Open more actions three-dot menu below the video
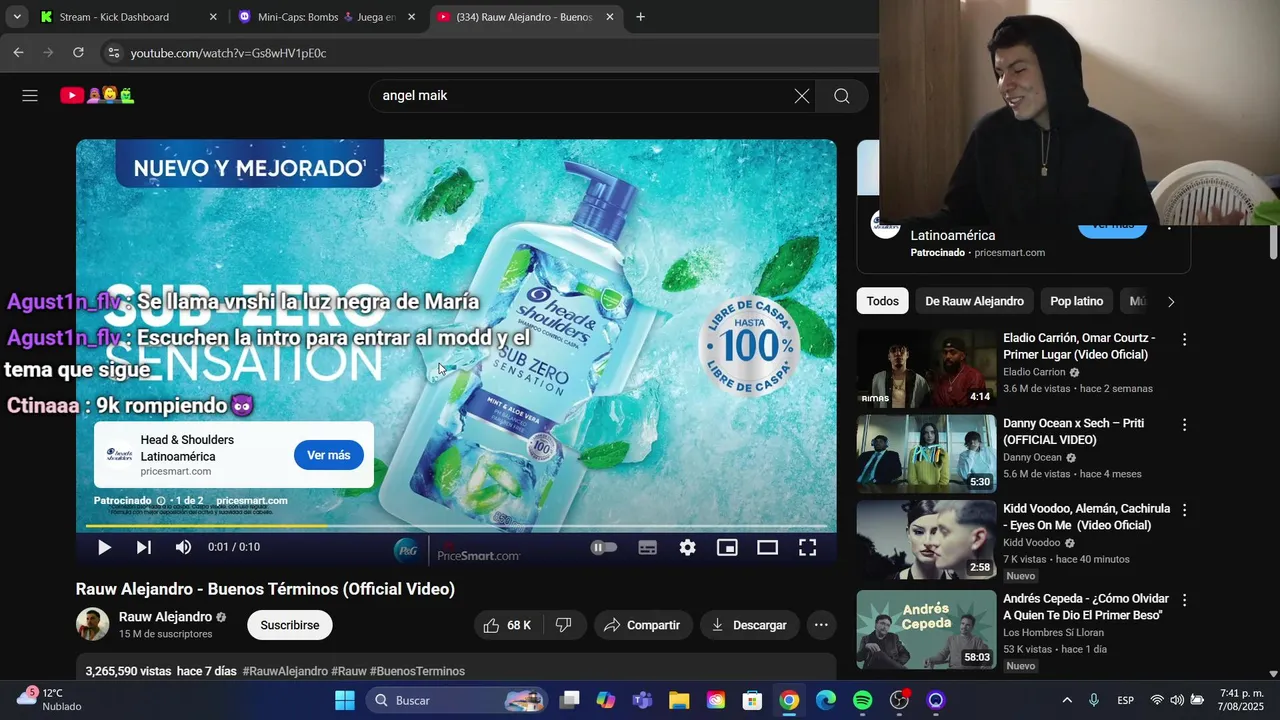The width and height of the screenshot is (1280, 720). click(821, 625)
